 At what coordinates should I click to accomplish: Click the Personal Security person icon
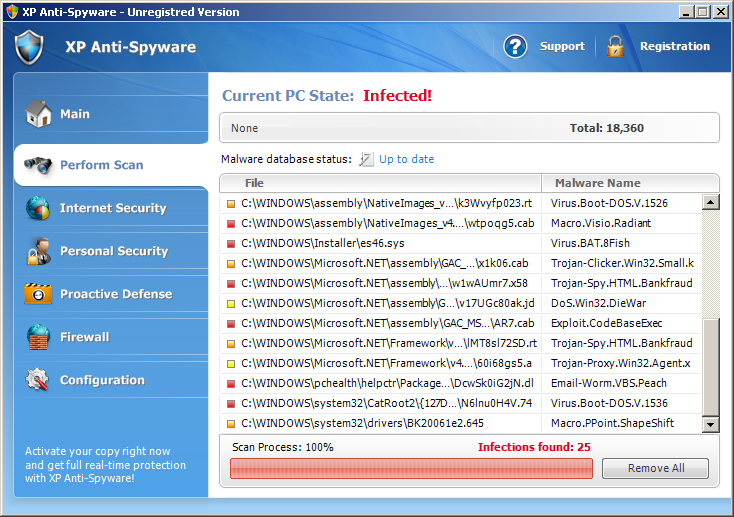coord(39,251)
